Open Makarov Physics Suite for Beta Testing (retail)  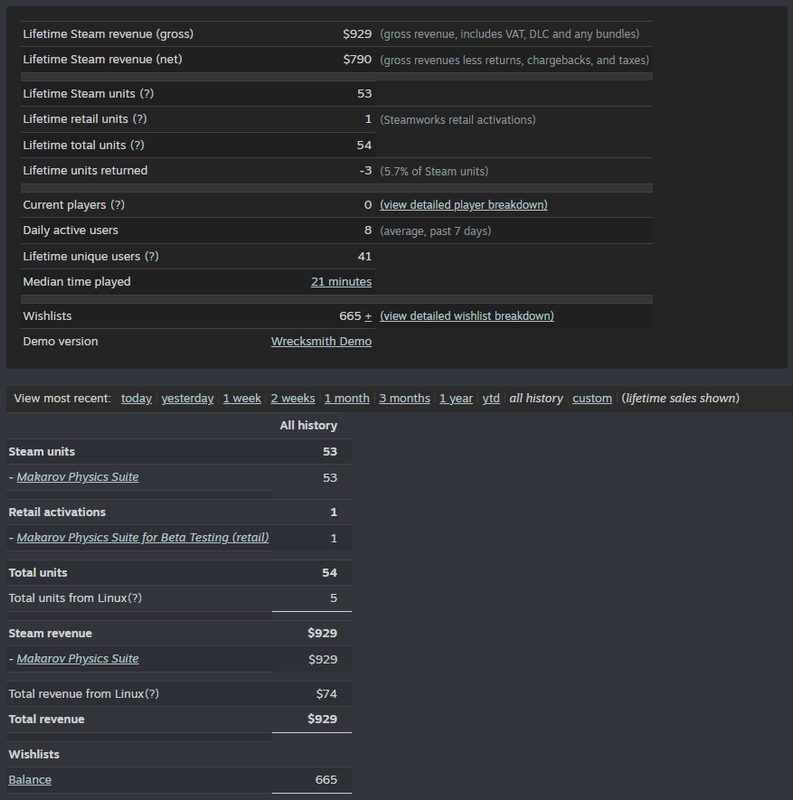143,538
